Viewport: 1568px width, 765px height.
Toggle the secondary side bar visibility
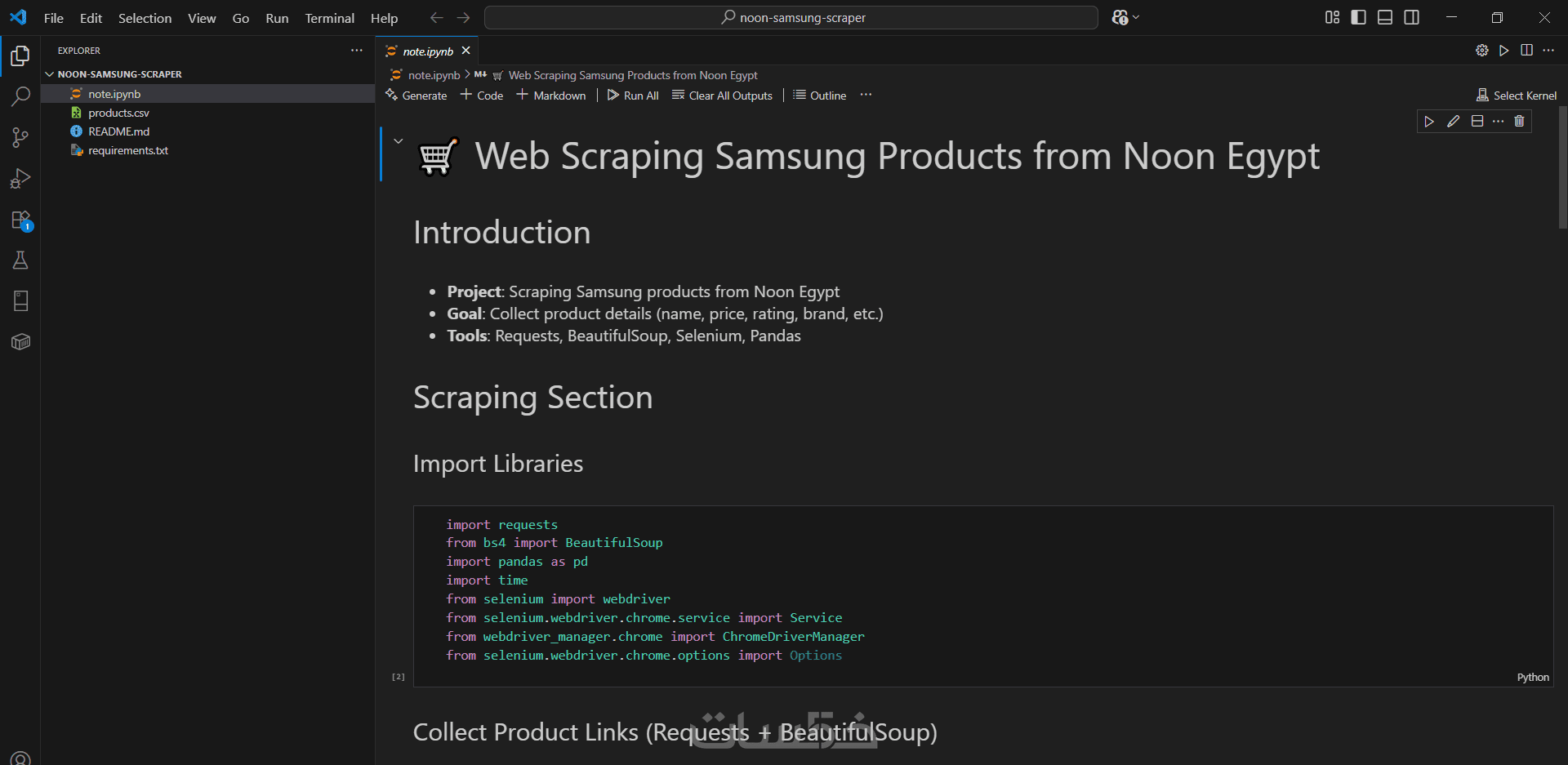point(1411,17)
